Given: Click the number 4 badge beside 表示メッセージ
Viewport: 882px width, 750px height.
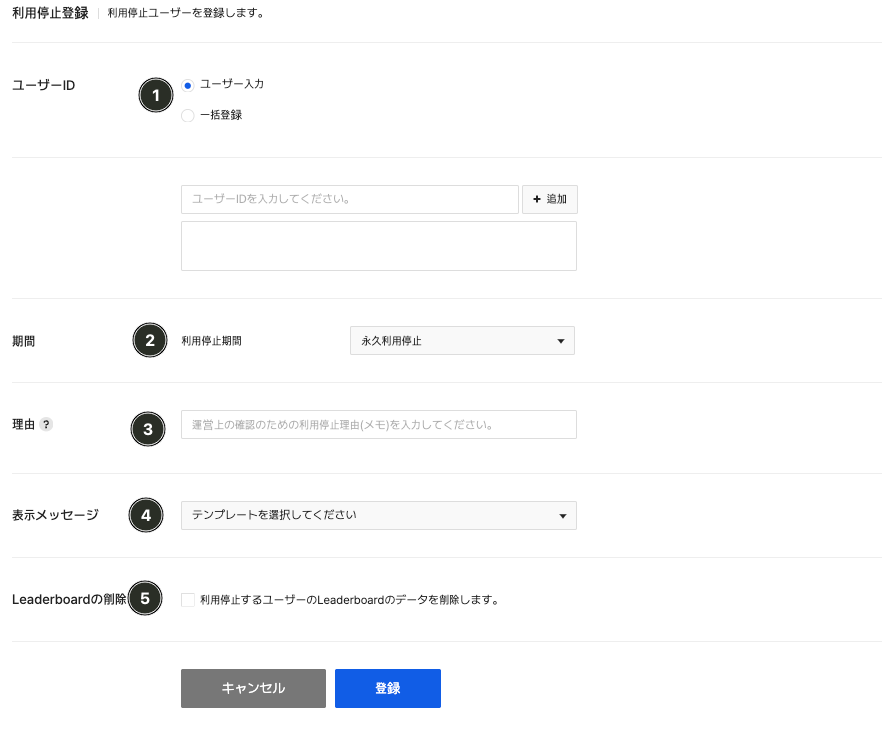Looking at the screenshot, I should coord(146,516).
